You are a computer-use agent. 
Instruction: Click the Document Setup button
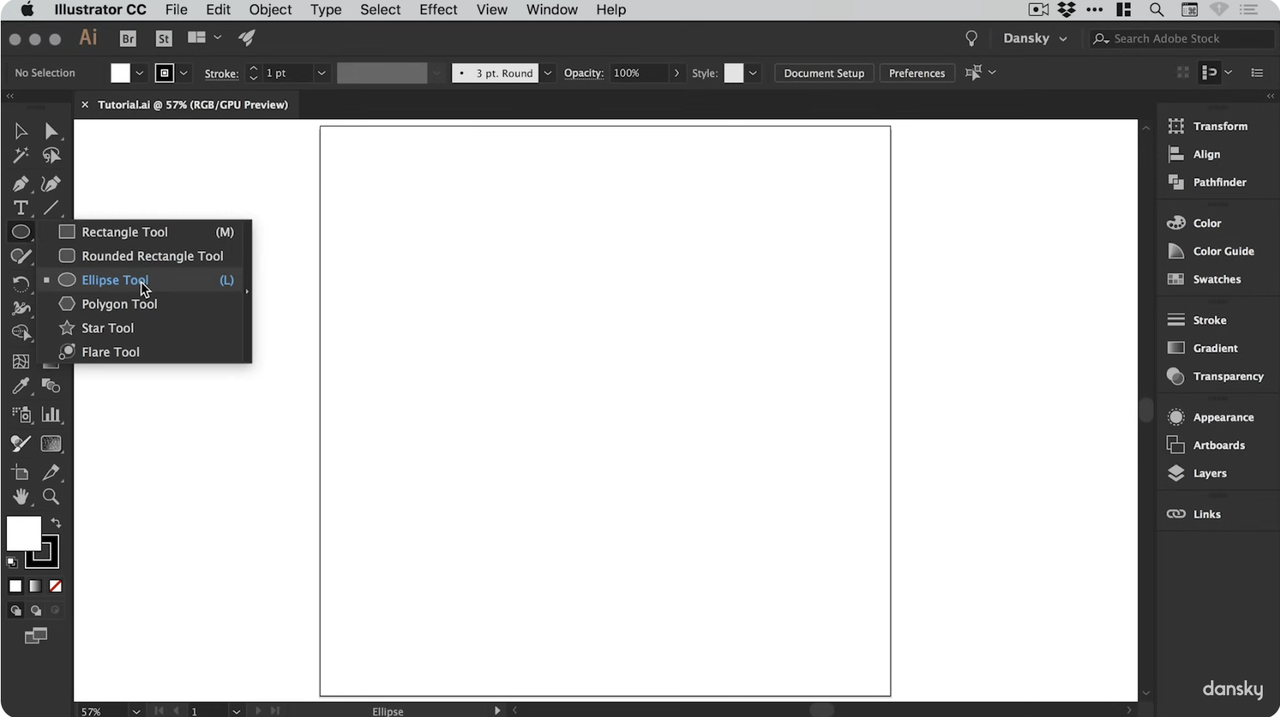click(x=824, y=73)
